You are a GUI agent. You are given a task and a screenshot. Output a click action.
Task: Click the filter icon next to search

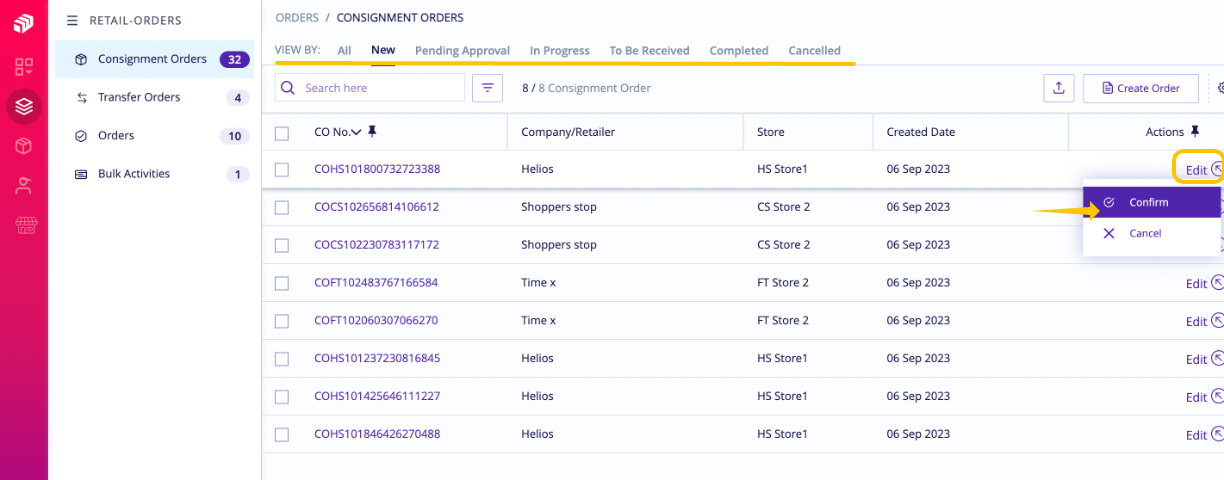click(x=487, y=88)
